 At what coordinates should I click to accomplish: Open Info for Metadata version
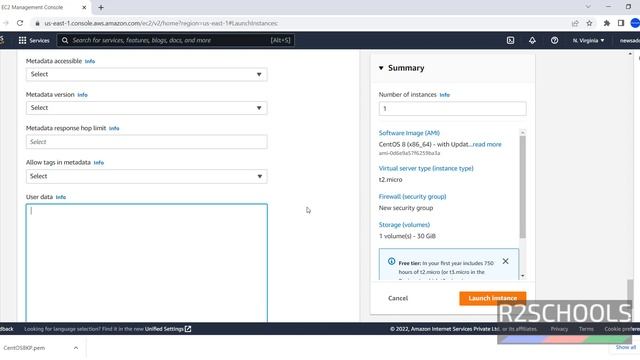coord(82,95)
